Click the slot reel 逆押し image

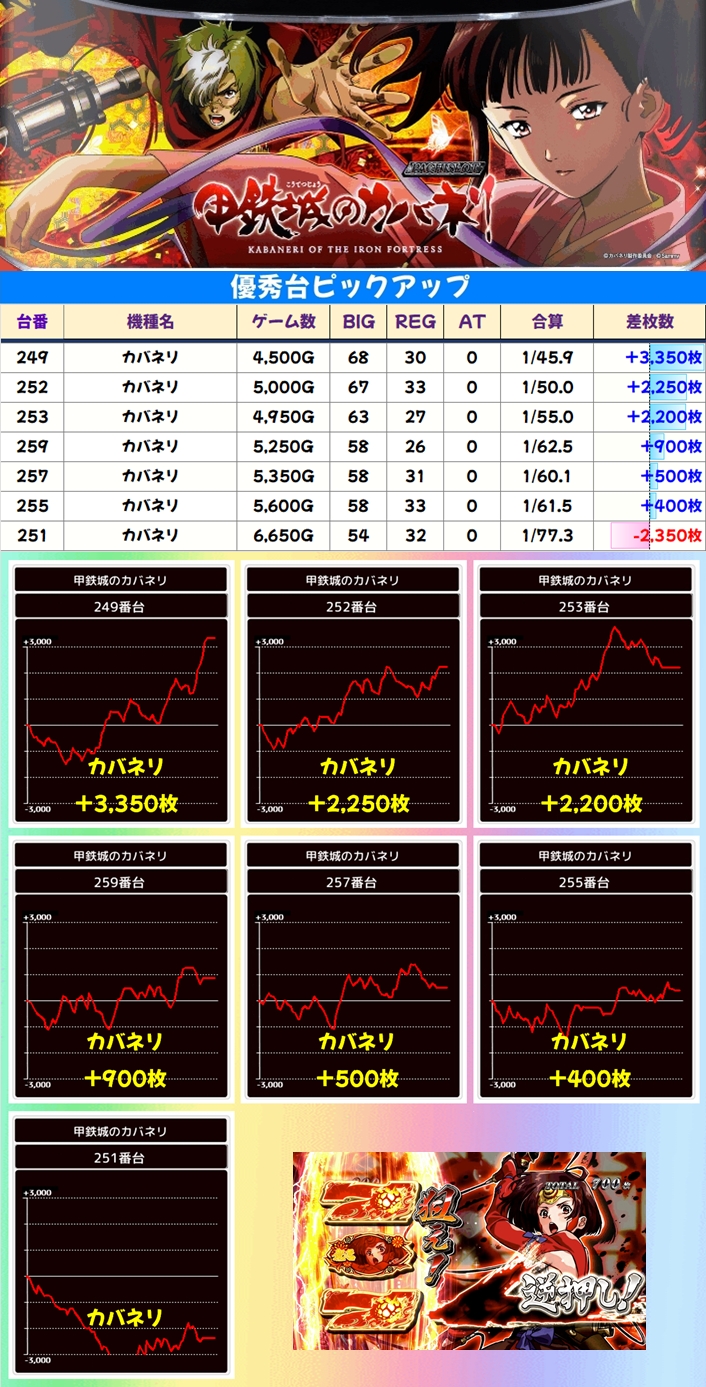click(x=469, y=1250)
